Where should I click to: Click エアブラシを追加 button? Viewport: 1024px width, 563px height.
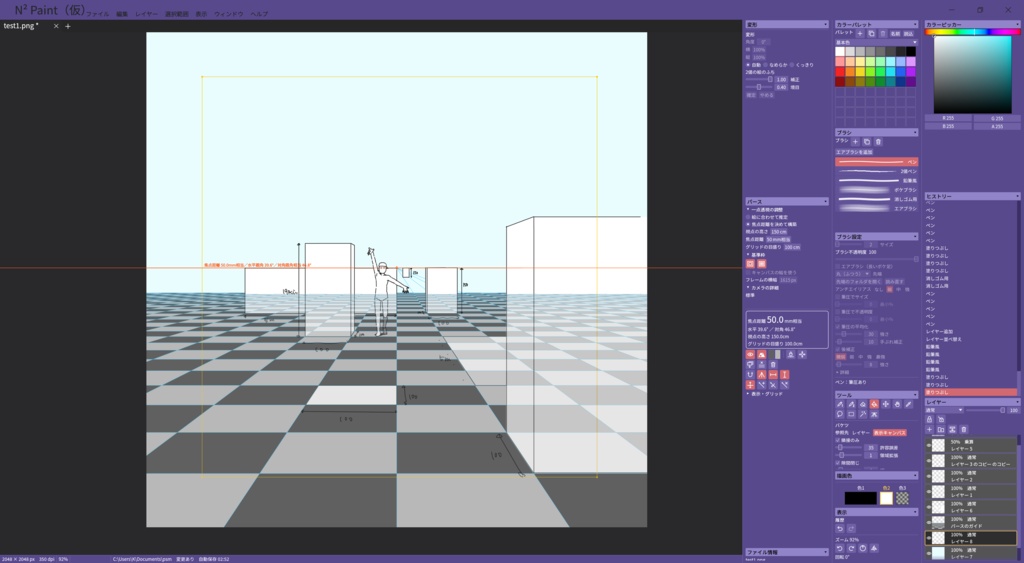point(854,152)
